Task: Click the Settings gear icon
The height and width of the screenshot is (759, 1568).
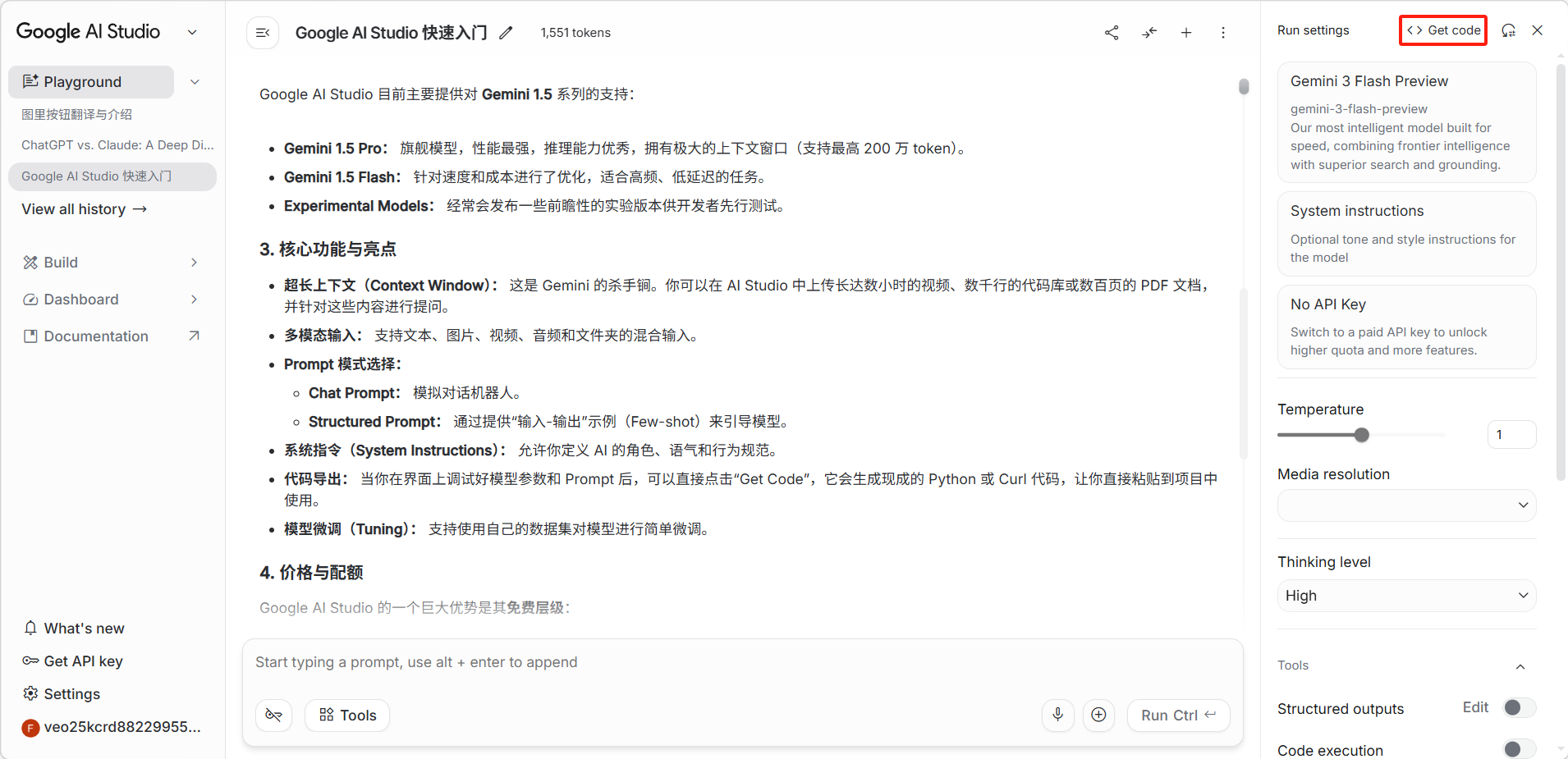Action: pyautogui.click(x=30, y=693)
